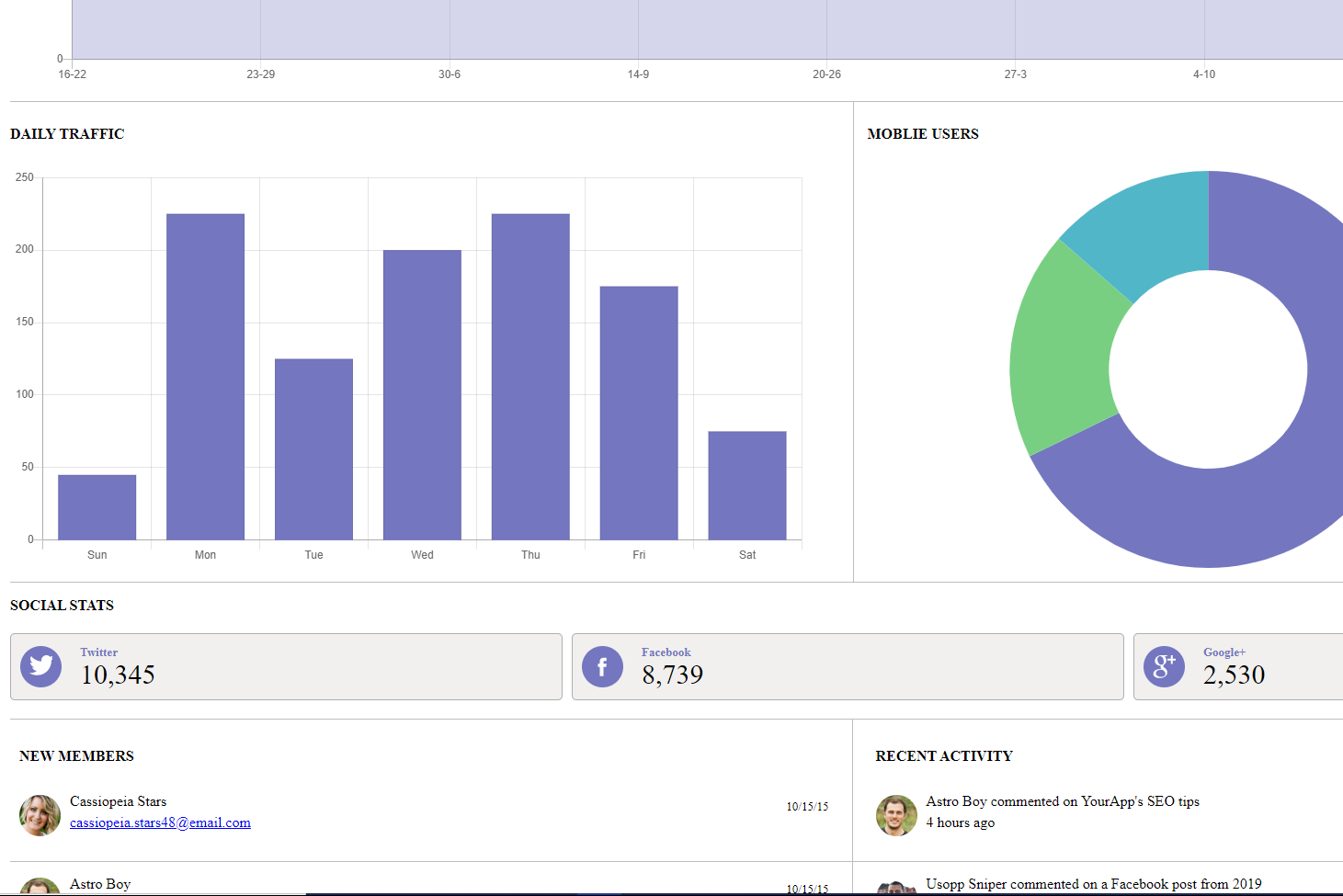Select the Tue bar in Daily Traffic
This screenshot has width=1343, height=896.
coord(314,449)
